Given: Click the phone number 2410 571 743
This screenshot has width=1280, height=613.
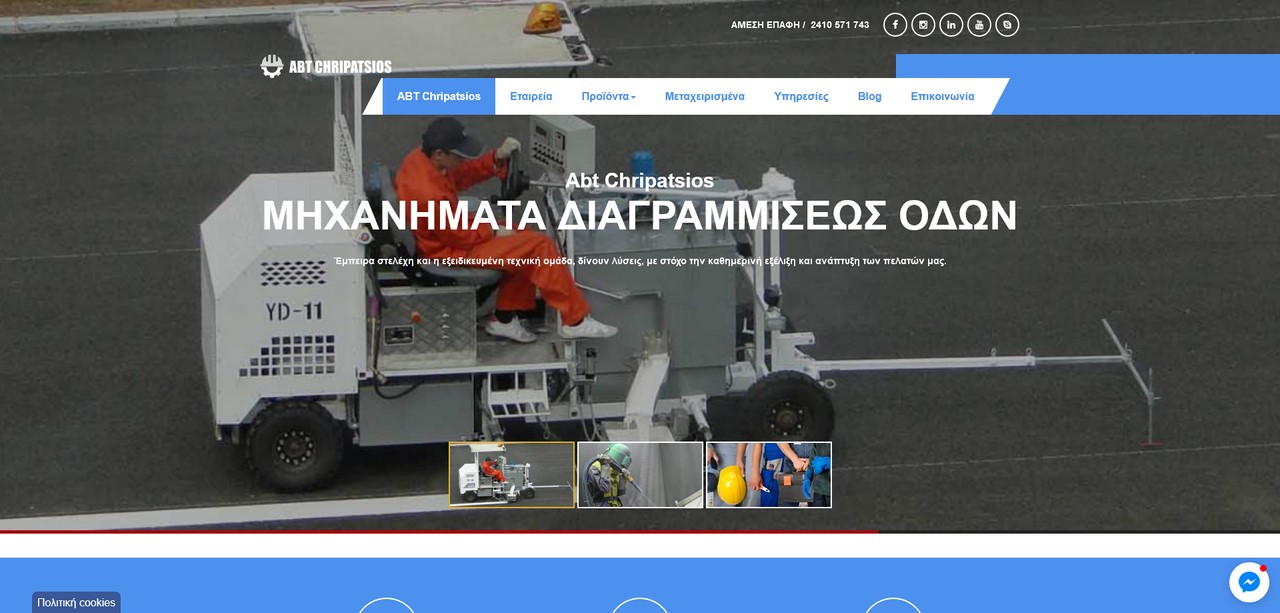Looking at the screenshot, I should pos(839,25).
